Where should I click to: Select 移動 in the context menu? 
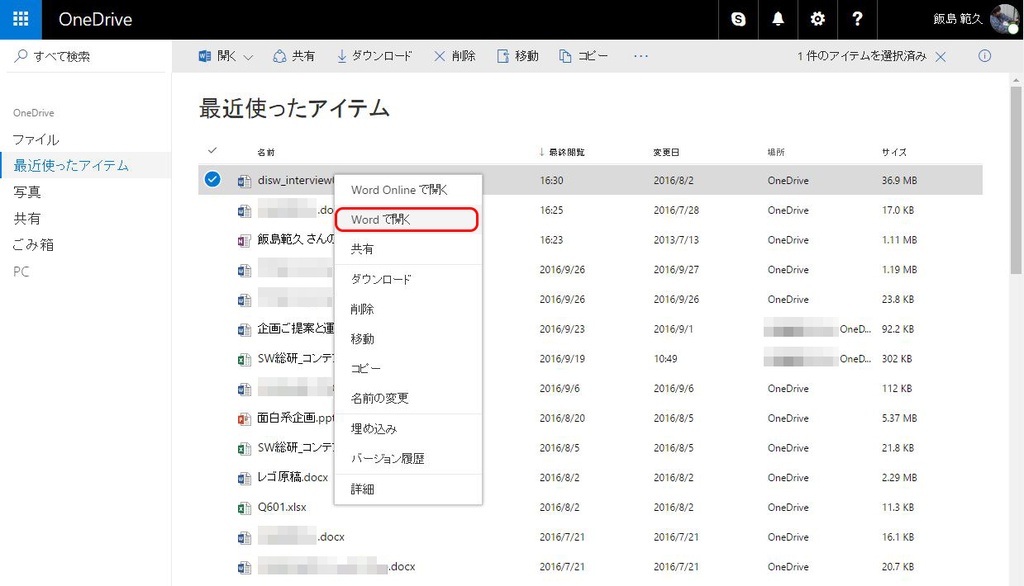[x=408, y=338]
